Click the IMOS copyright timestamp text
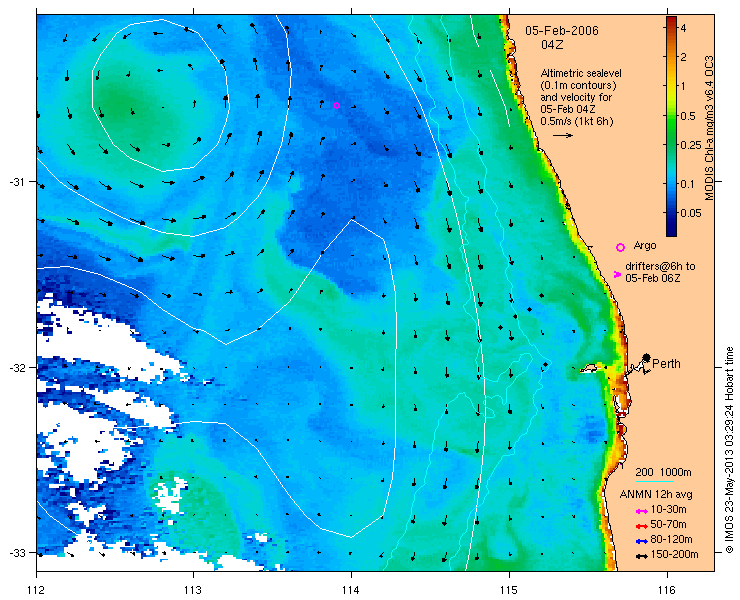This screenshot has height=600, width=740. click(x=730, y=450)
